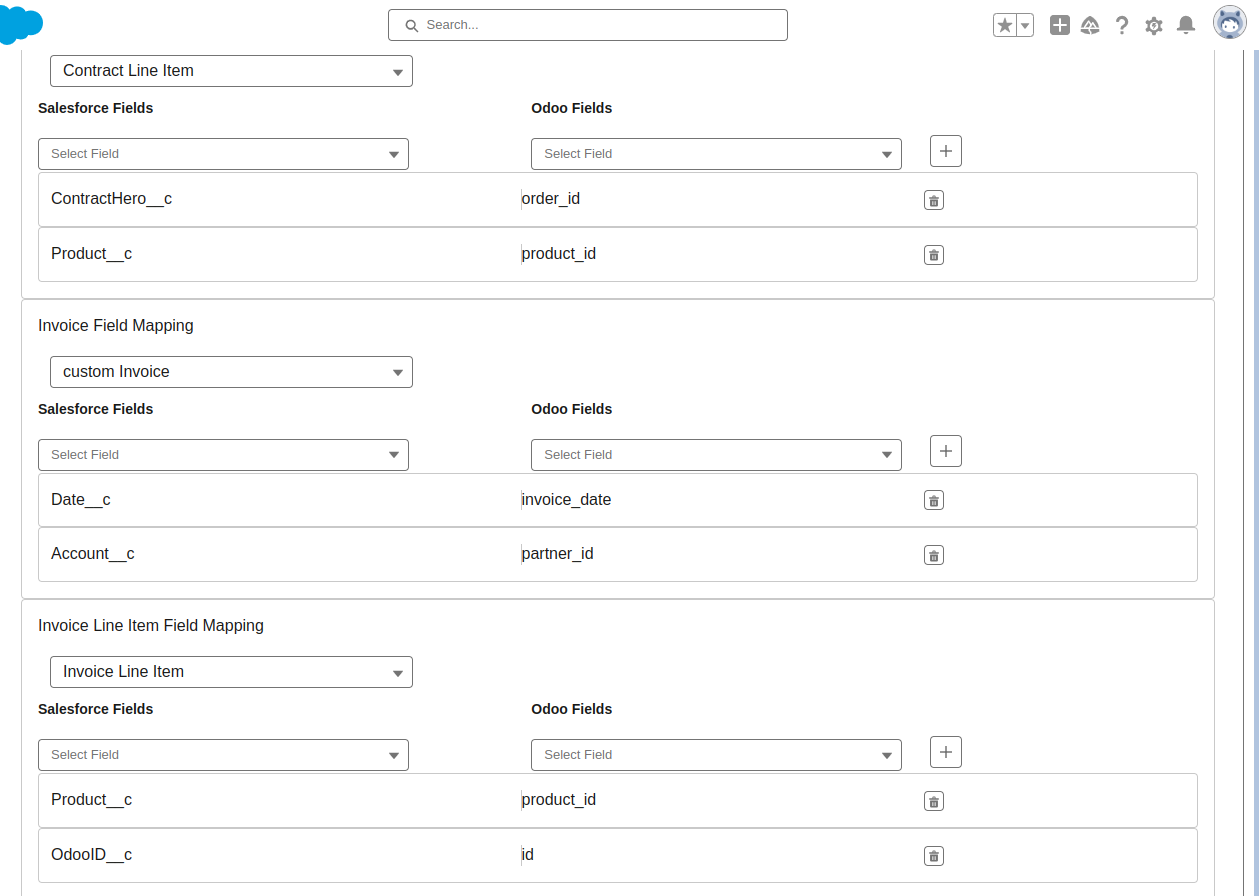Open the favorites star list dropdown
The image size is (1259, 896).
1023,25
